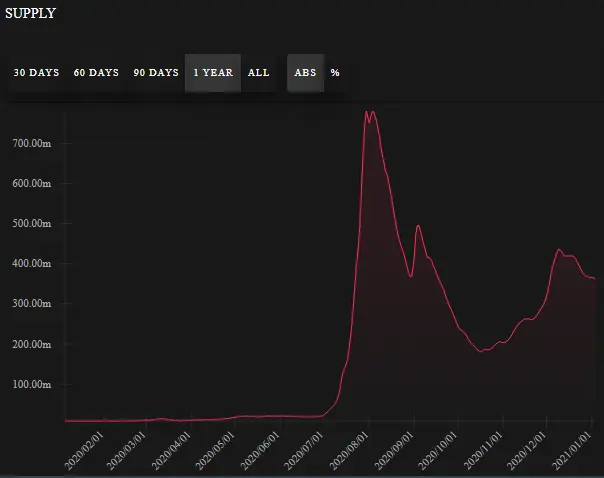Click the SUPPLY chart title
This screenshot has width=604, height=478.
point(30,13)
